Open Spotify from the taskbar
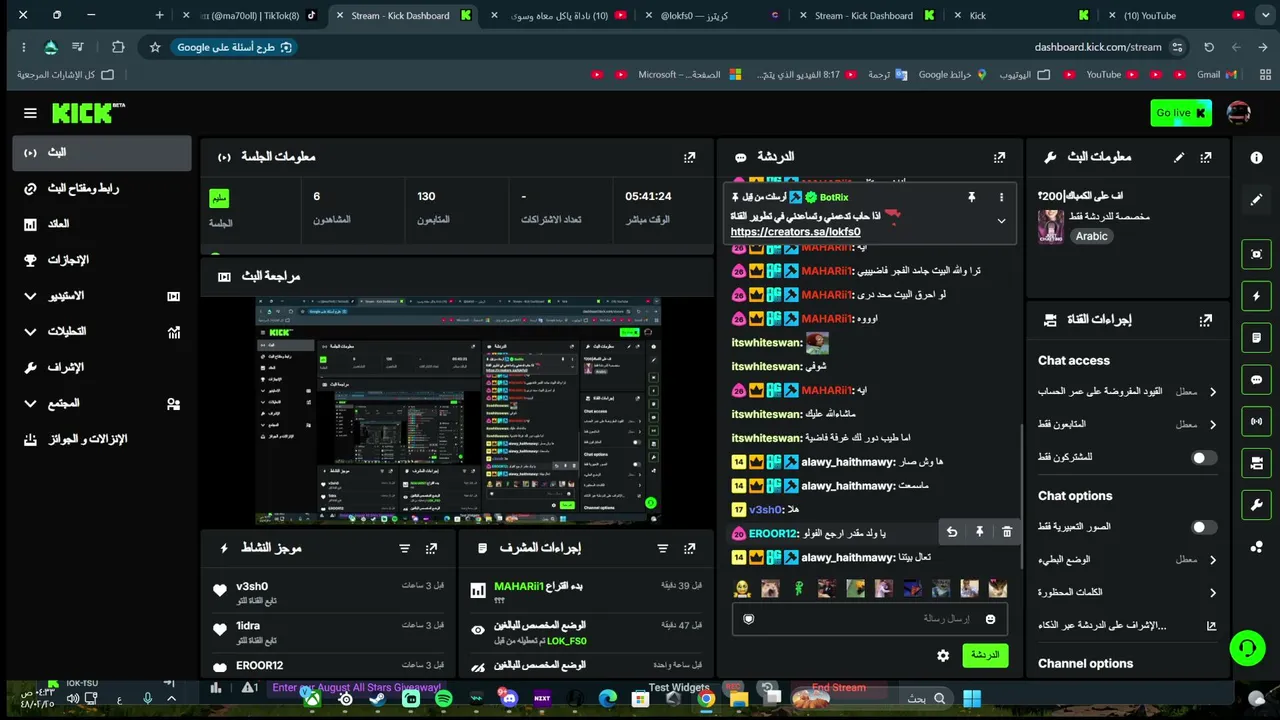Screen dimensions: 1280x720 click(x=443, y=699)
